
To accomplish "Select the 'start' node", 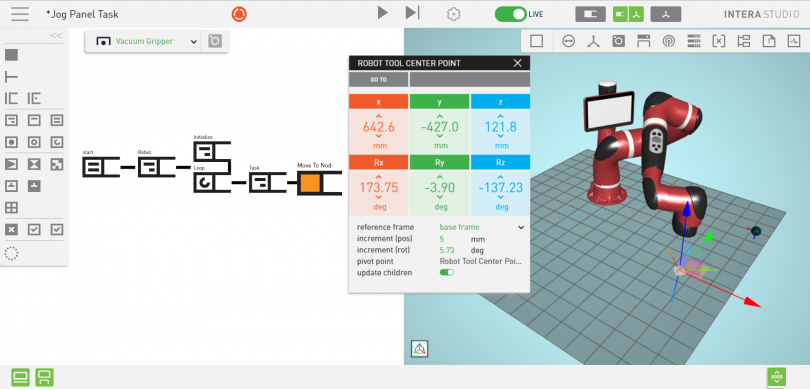I will [x=101, y=167].
